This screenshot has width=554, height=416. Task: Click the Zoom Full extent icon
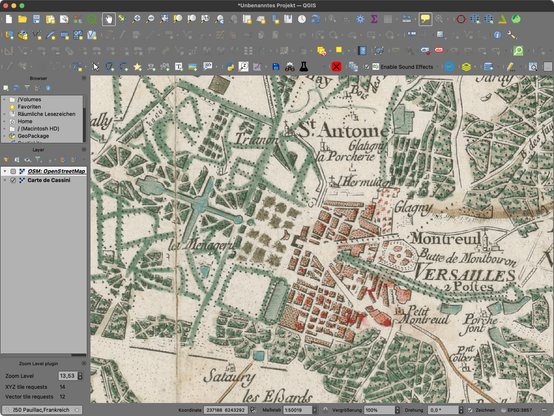click(x=164, y=19)
